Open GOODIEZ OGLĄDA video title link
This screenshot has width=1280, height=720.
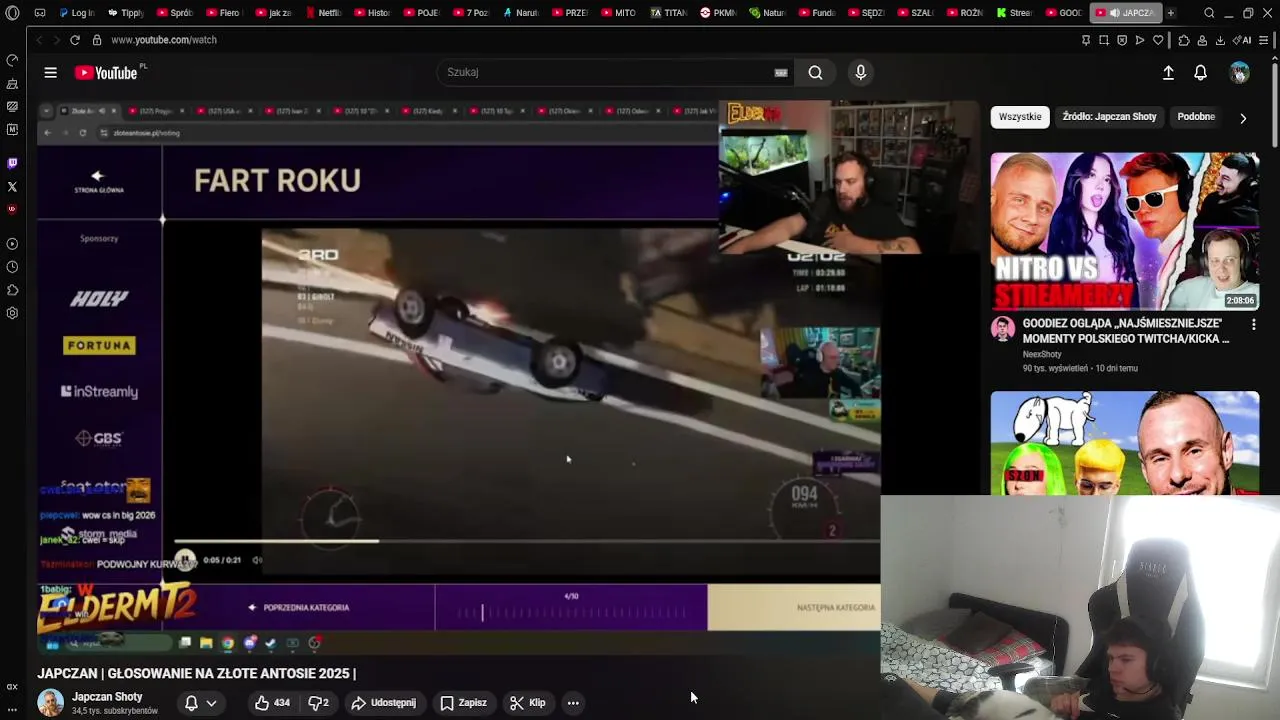[x=1126, y=331]
